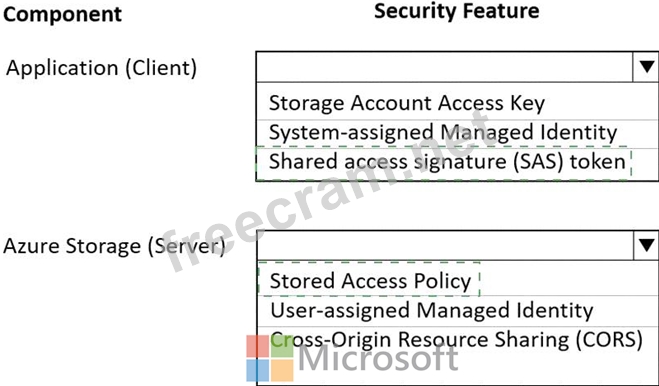Image resolution: width=659 pixels, height=386 pixels.
Task: Click the Microsoft wordmark text
Action: [378, 358]
